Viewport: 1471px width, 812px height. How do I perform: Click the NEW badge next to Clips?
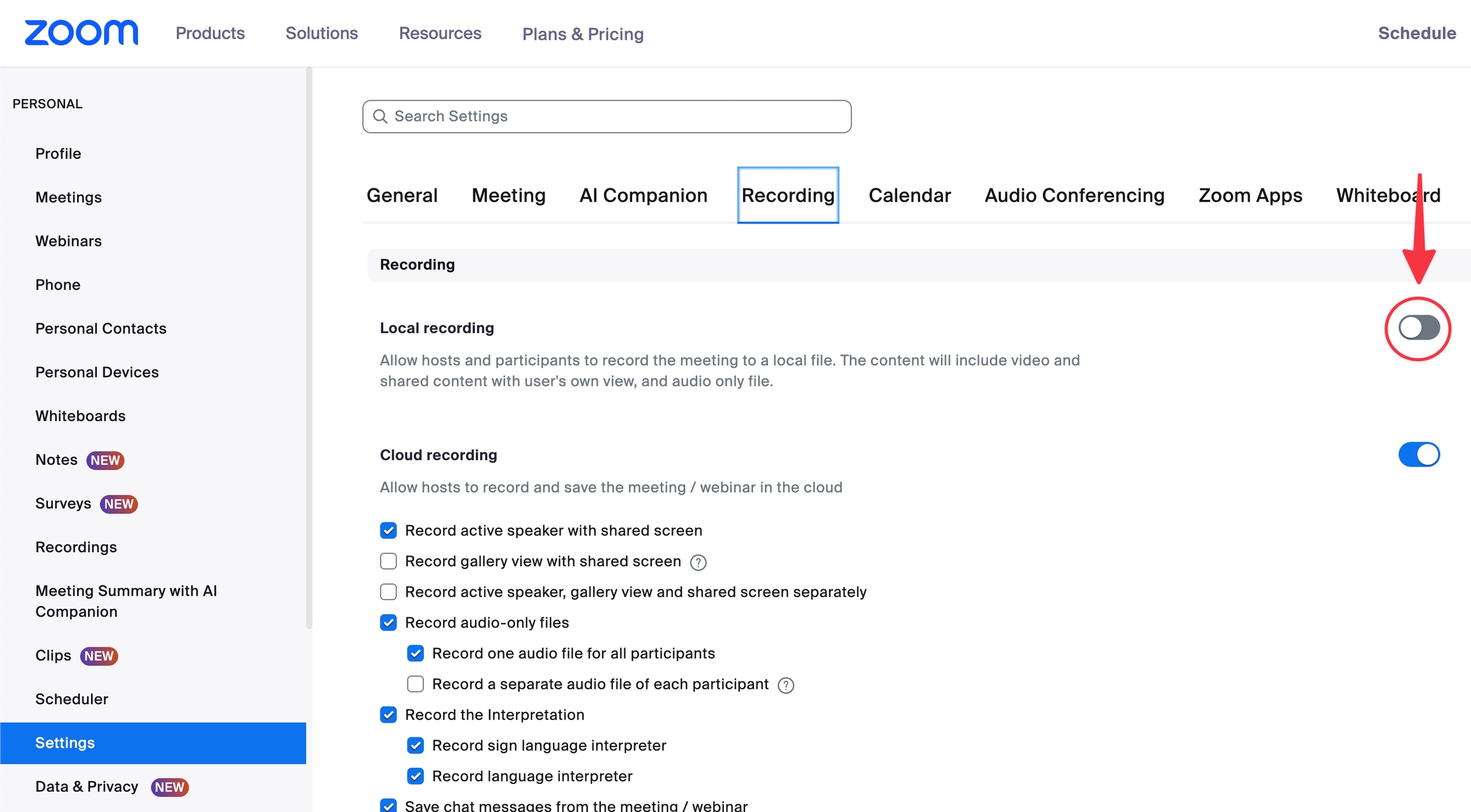click(x=99, y=656)
